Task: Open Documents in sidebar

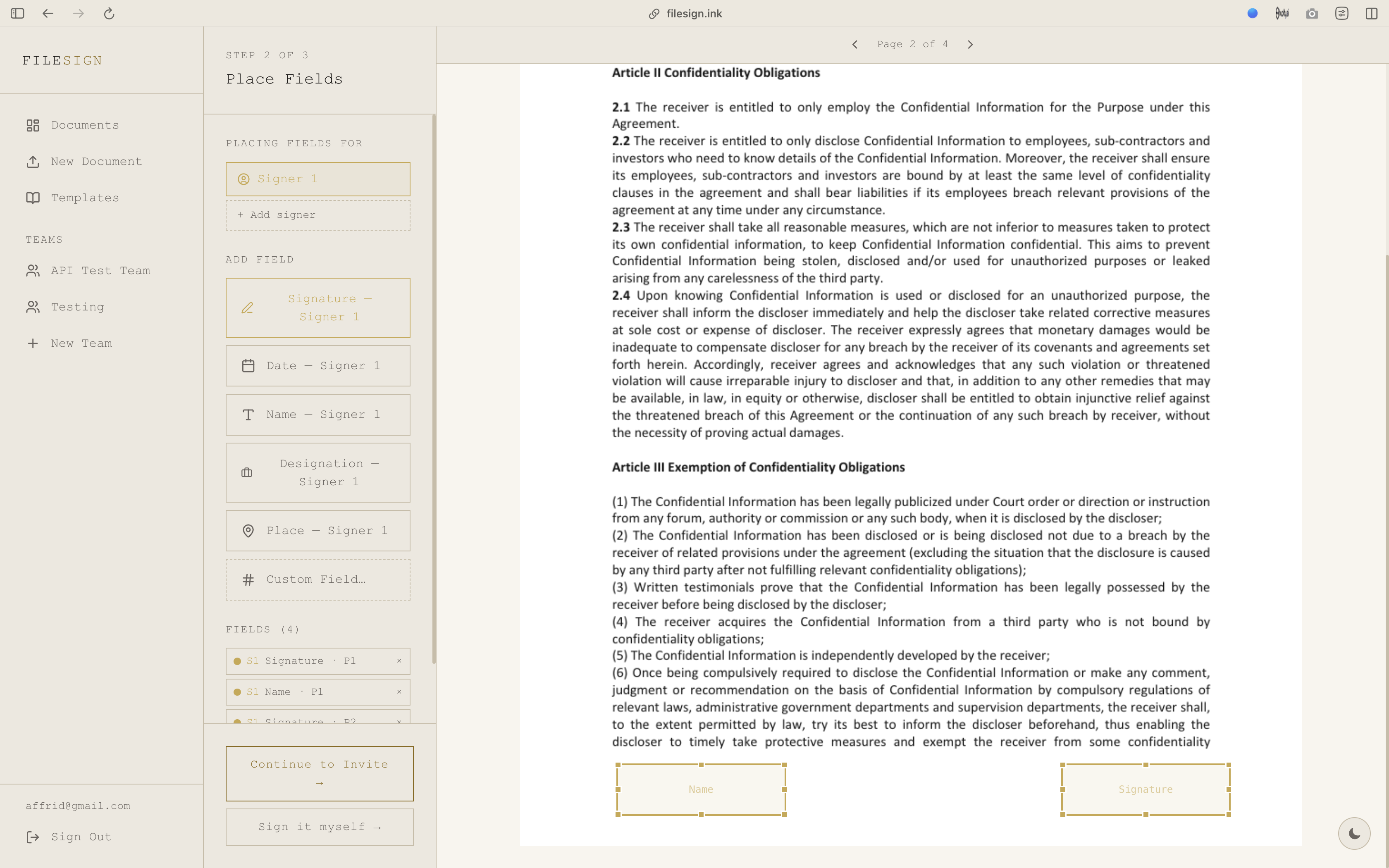Action: [72, 125]
